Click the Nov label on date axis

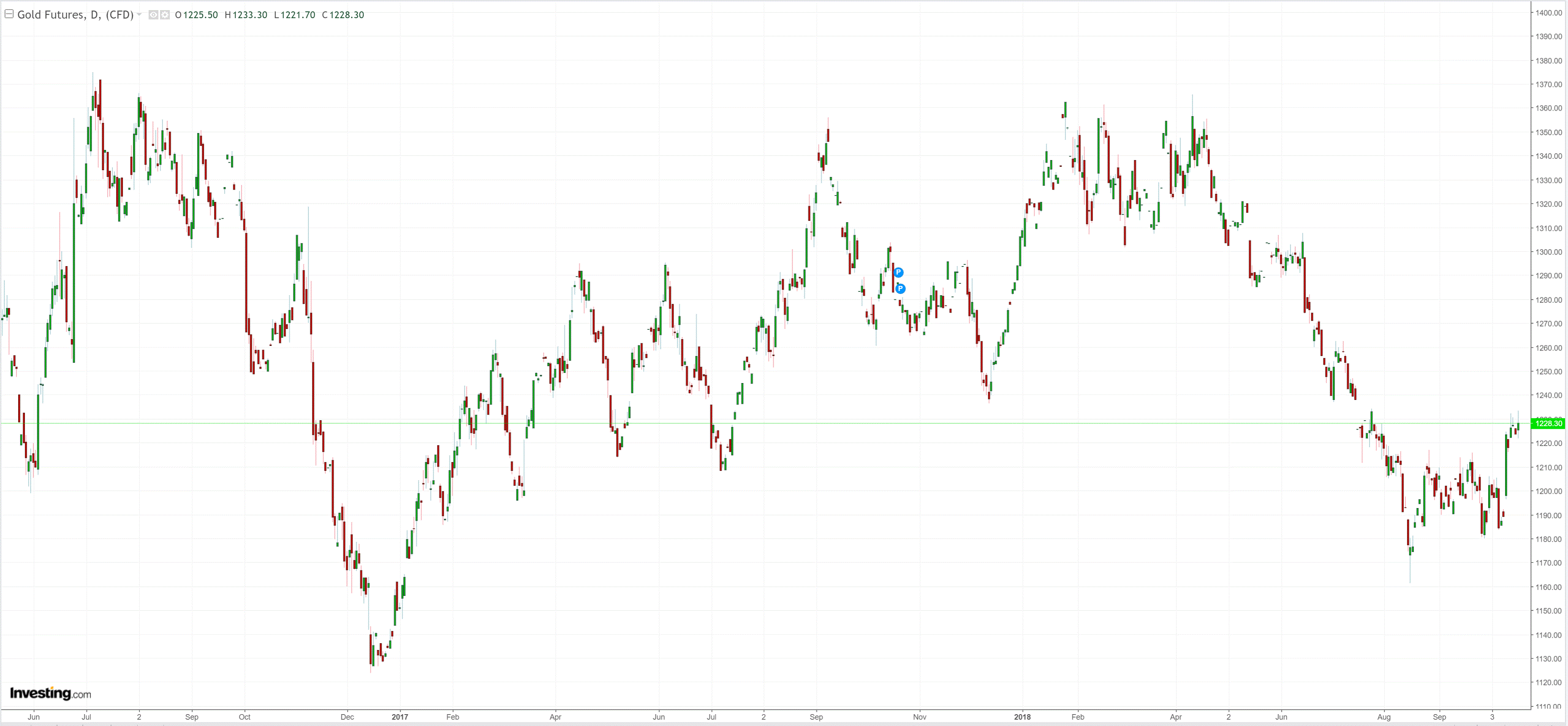919,717
